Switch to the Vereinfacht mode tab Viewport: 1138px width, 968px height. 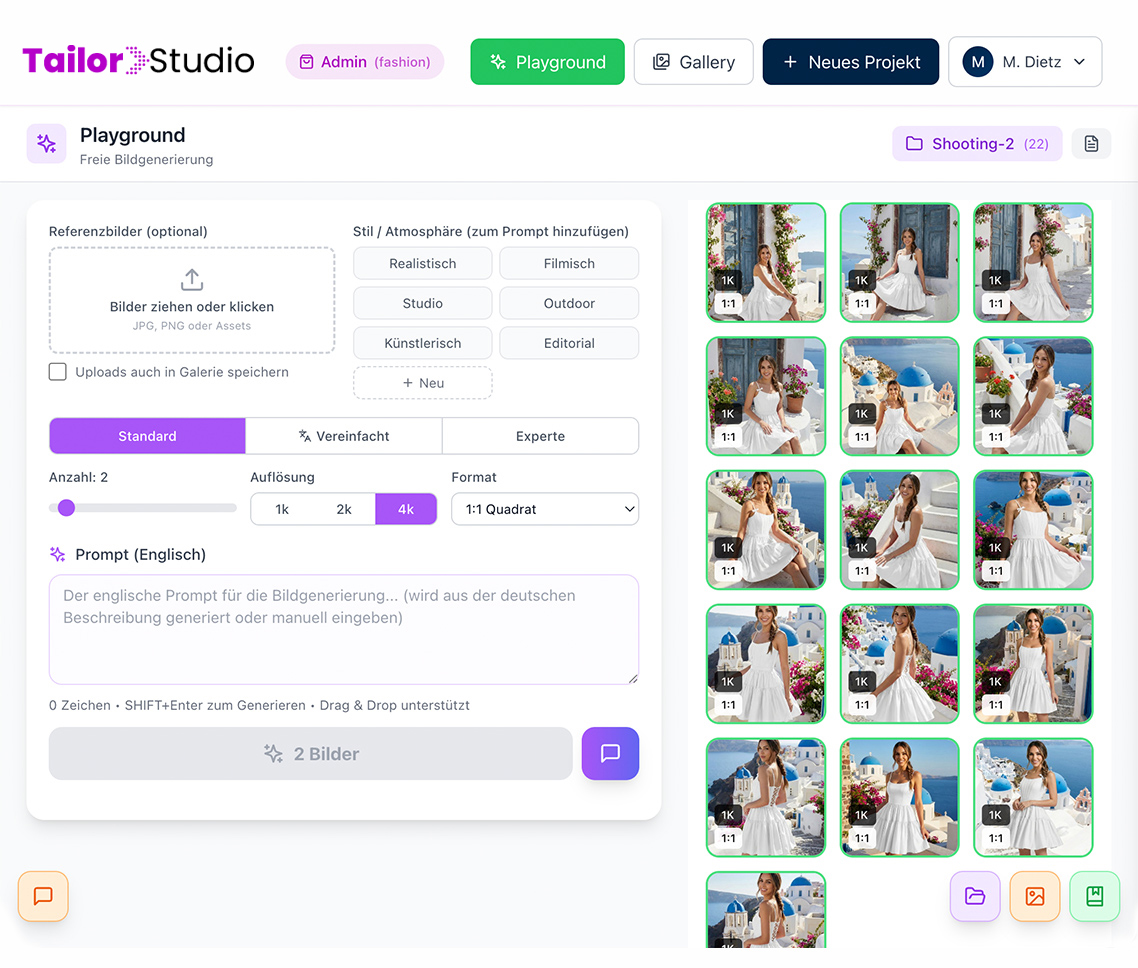(344, 436)
